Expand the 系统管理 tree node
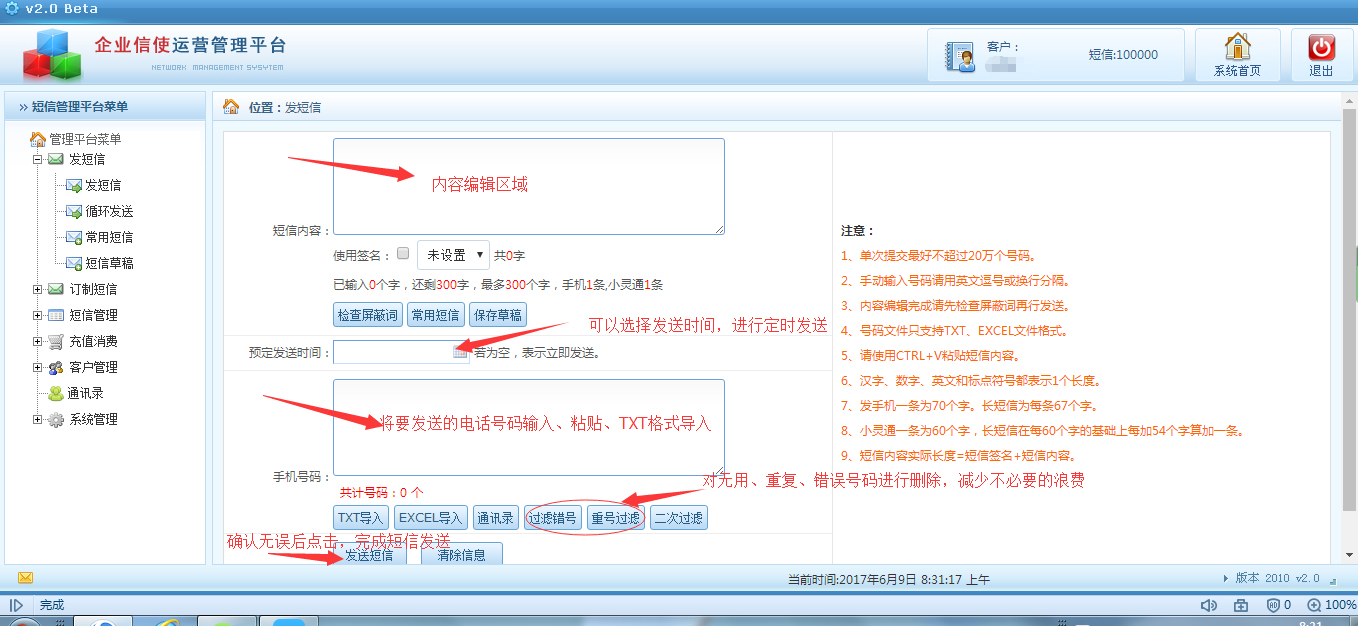Viewport: 1358px width, 626px height. click(x=38, y=420)
